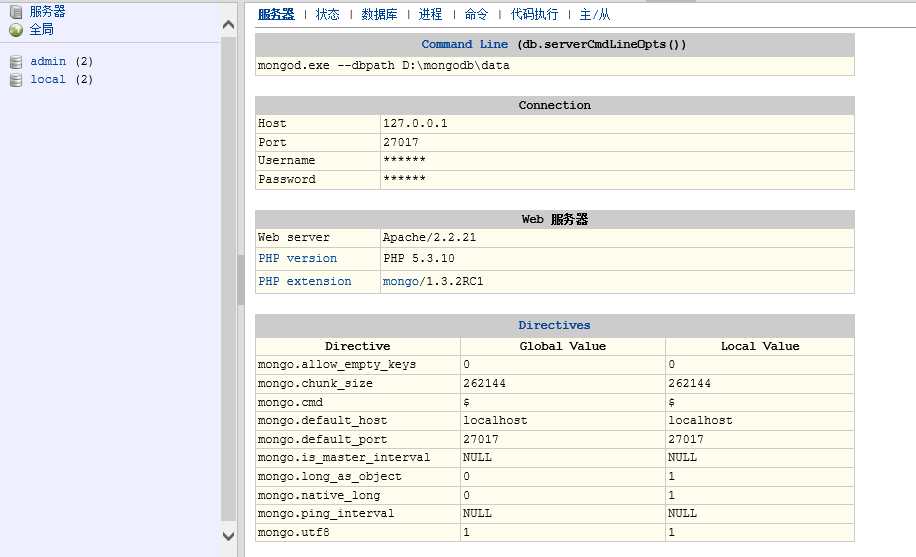Open the Directives header link
Viewport: 916px width, 557px height.
554,325
